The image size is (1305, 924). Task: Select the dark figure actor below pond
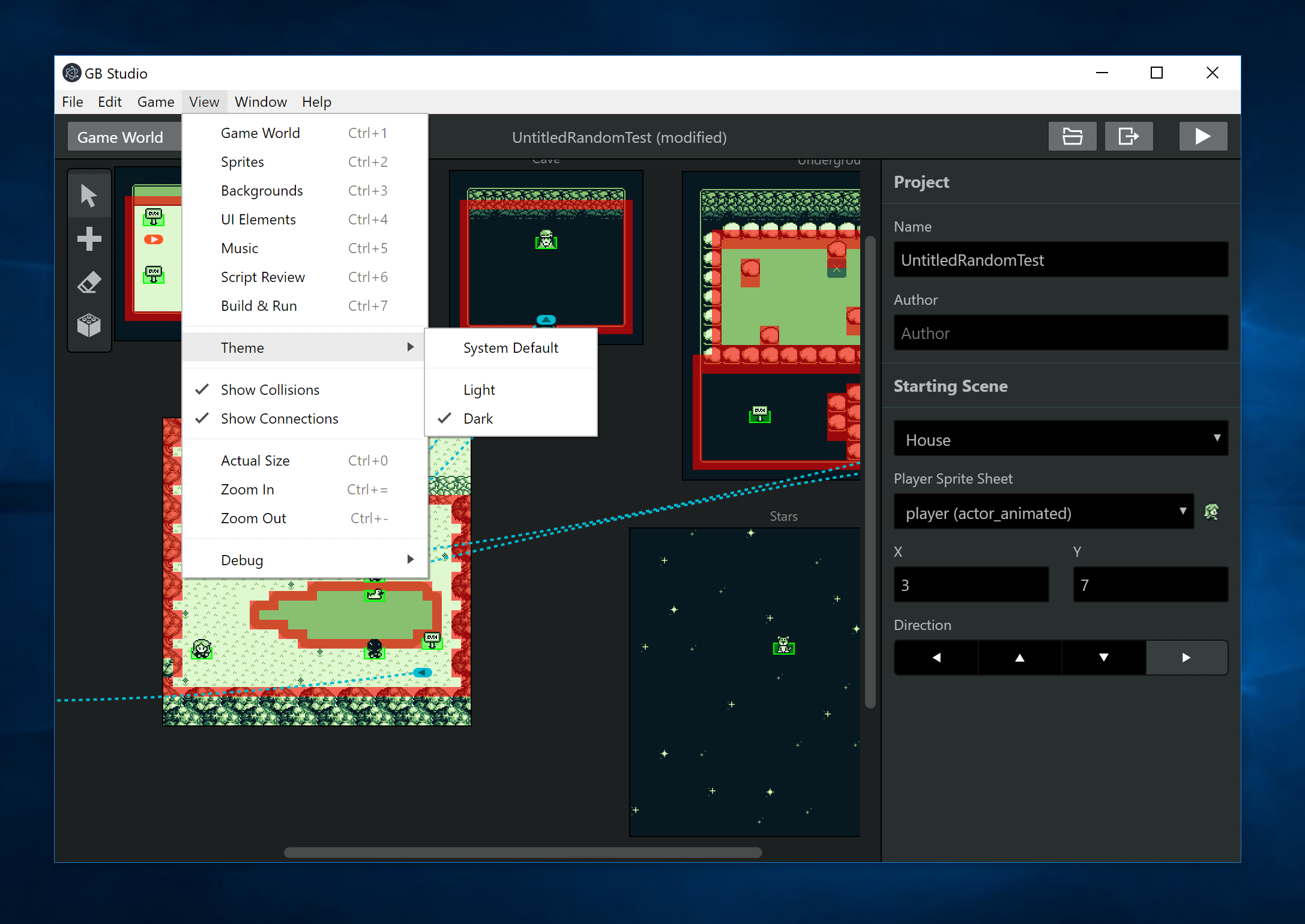[374, 649]
